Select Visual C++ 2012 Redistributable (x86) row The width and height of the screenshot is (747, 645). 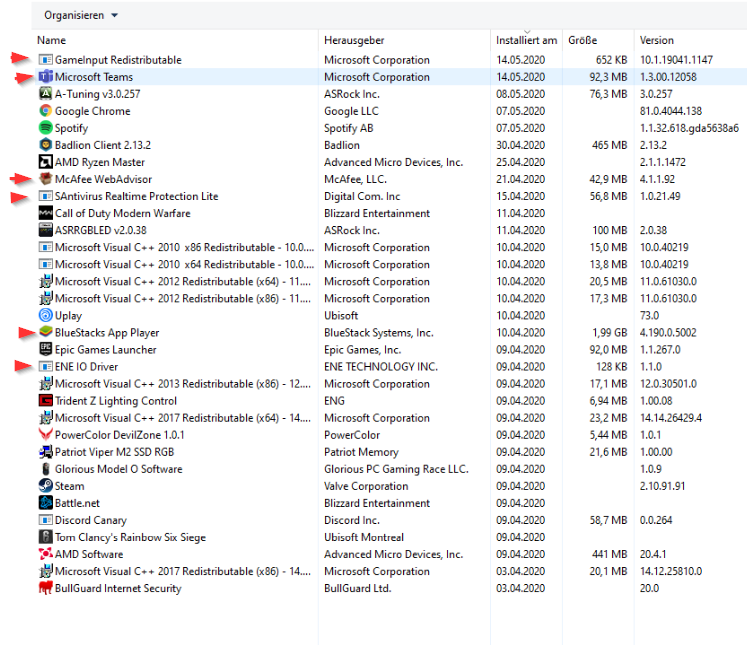(391, 299)
